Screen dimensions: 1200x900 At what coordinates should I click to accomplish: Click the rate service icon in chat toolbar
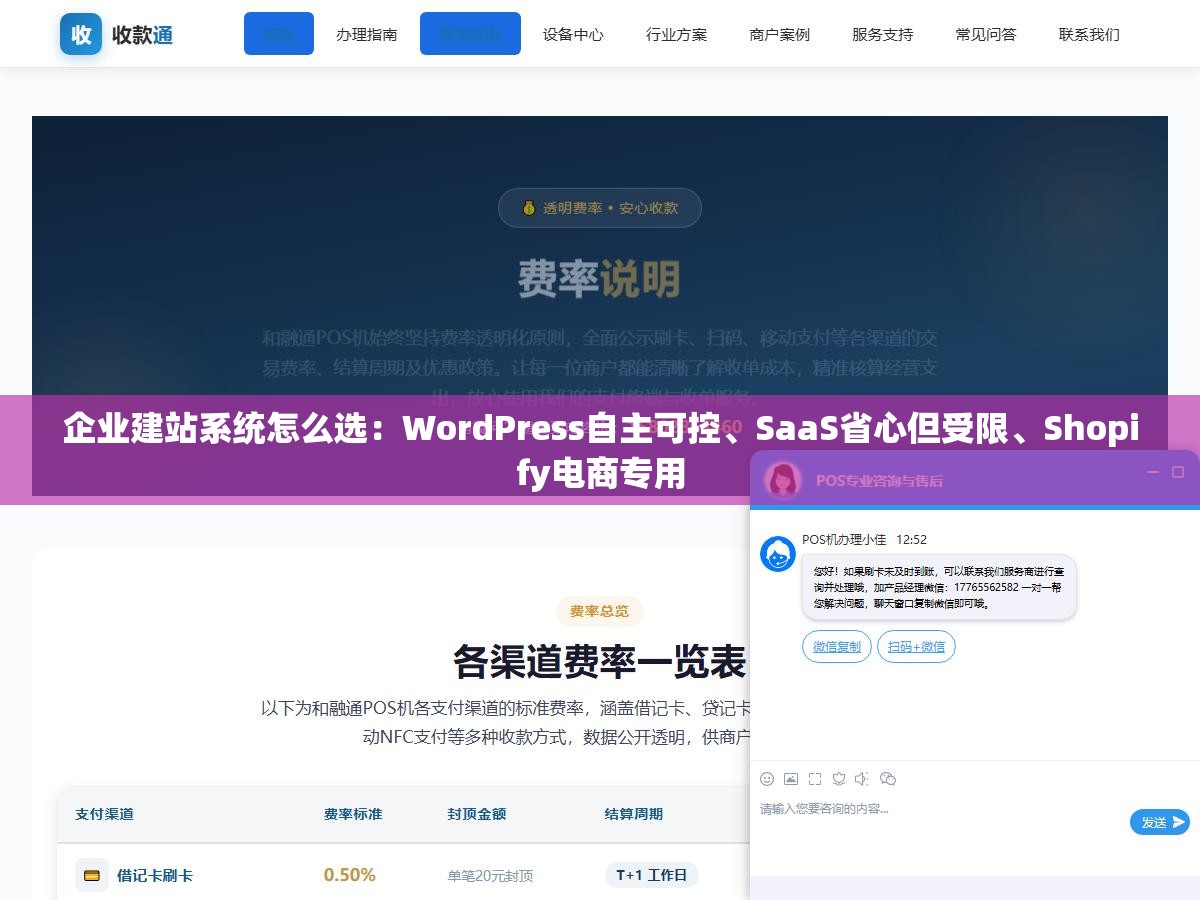click(839, 779)
